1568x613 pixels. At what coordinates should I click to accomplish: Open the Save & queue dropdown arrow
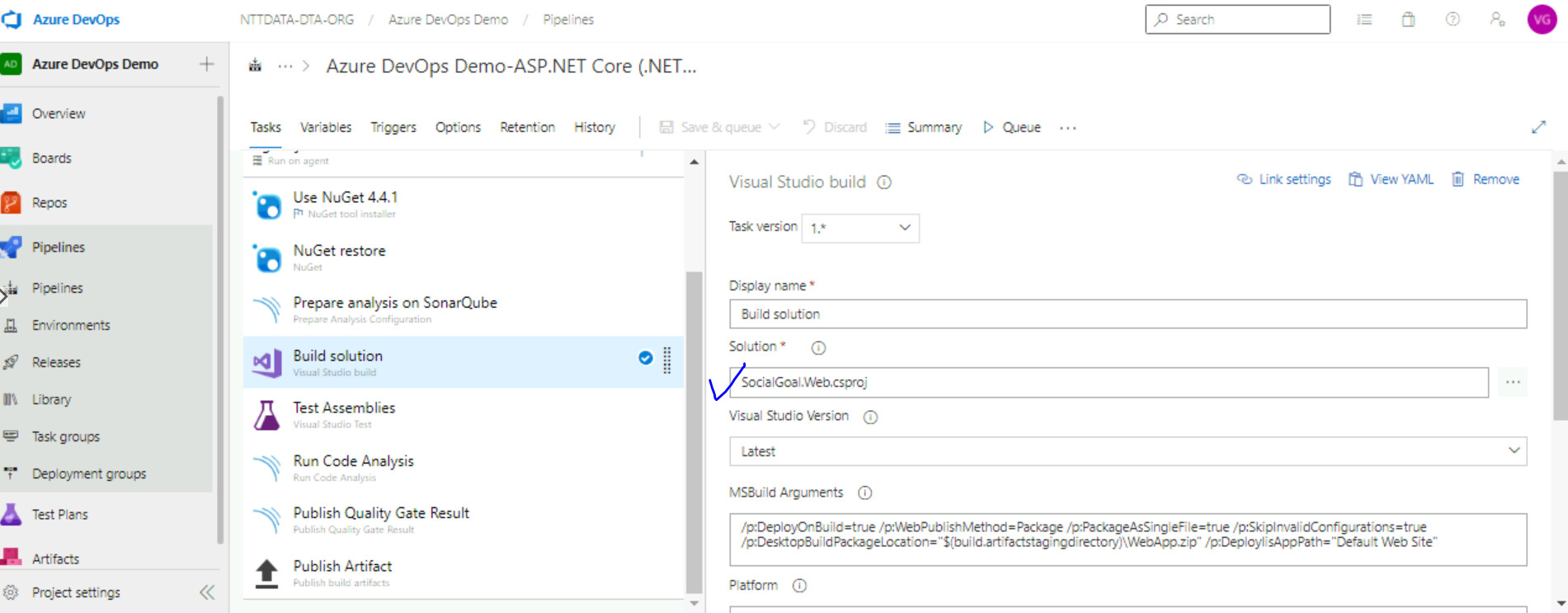pyautogui.click(x=774, y=127)
